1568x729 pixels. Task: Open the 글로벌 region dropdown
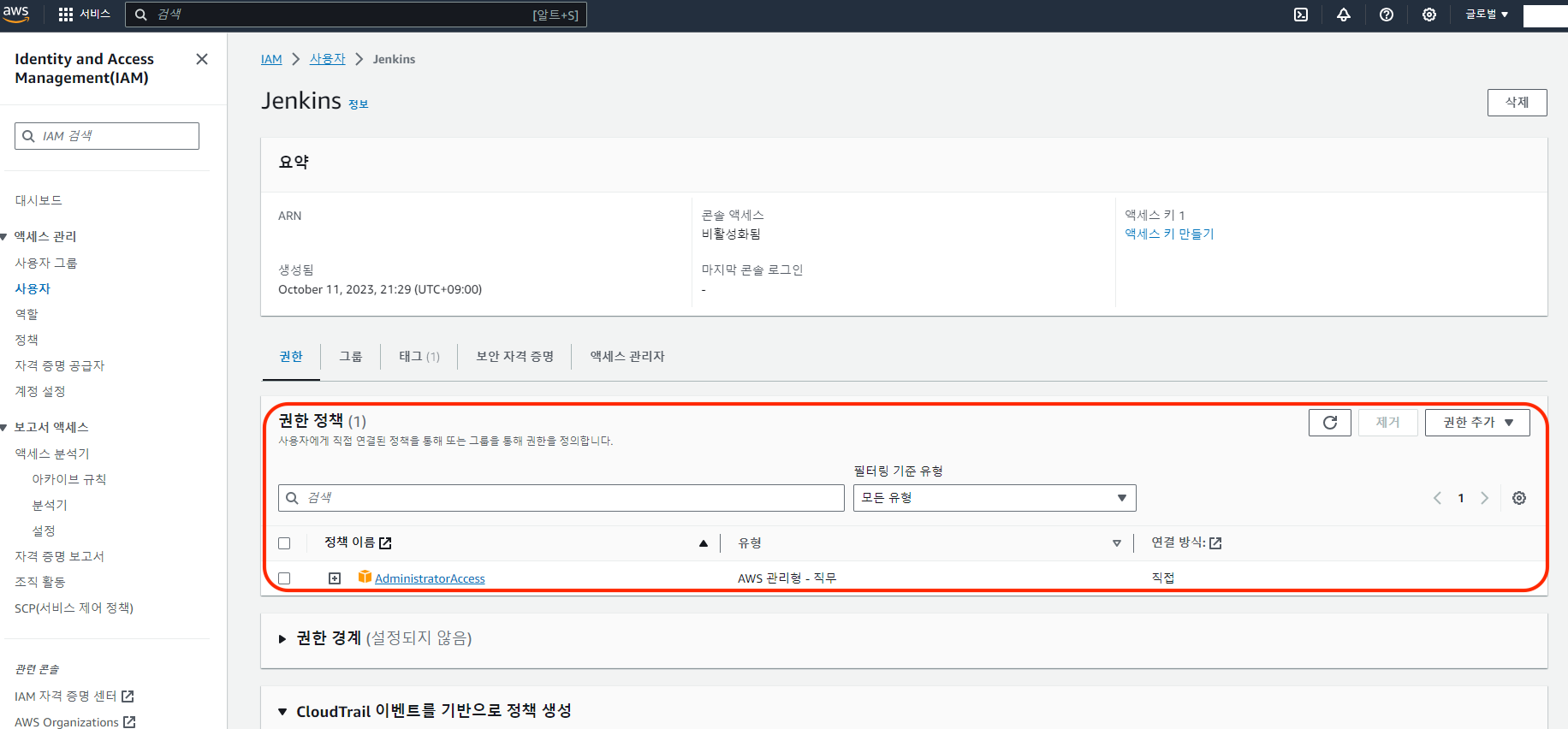point(1487,15)
